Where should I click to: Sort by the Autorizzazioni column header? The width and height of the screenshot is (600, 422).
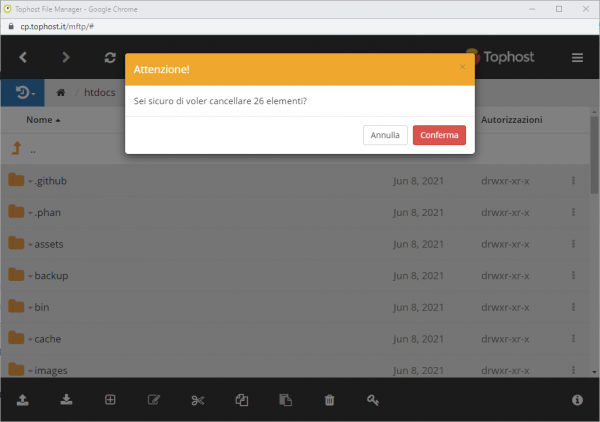pos(512,120)
